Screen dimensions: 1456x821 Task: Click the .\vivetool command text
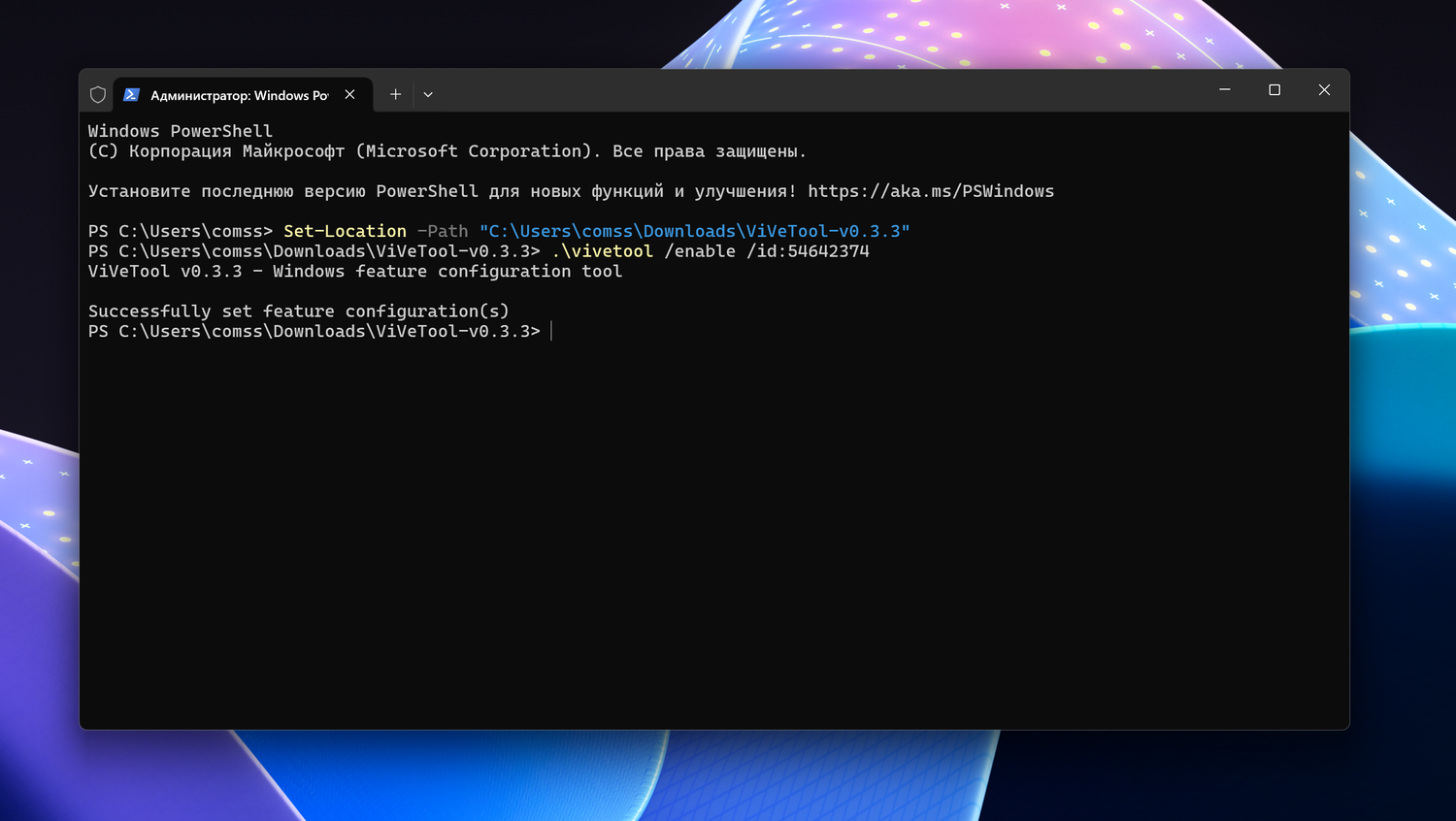click(603, 251)
